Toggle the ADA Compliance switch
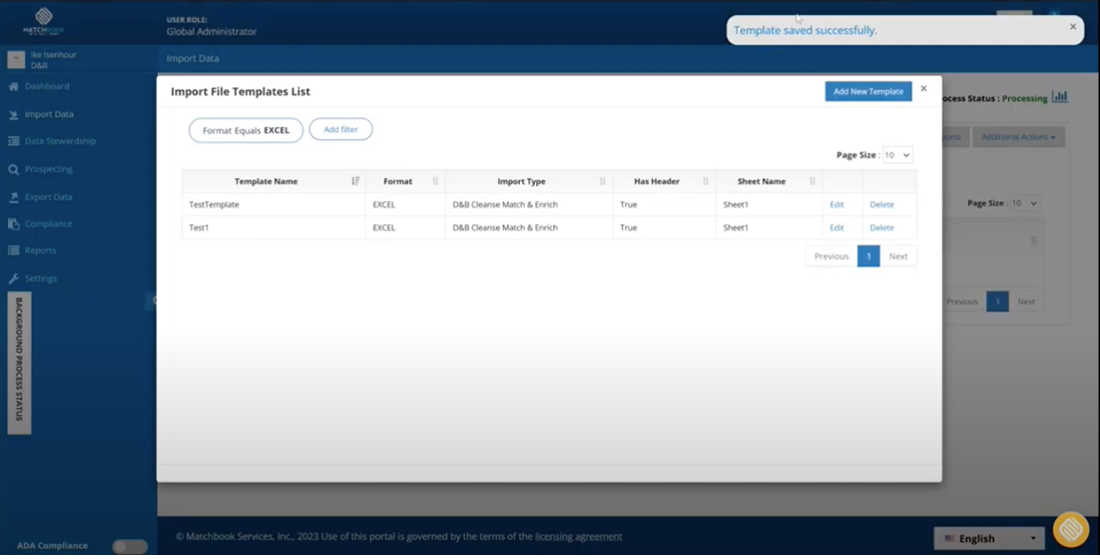Viewport: 1100px width, 559px height. 130,546
